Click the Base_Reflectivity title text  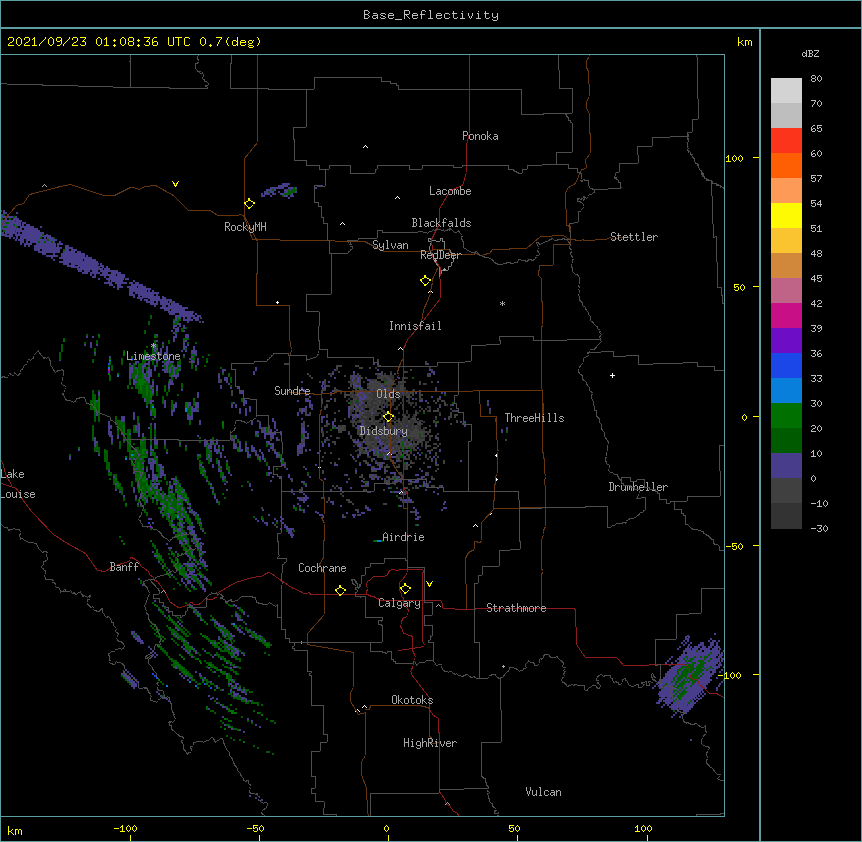(431, 15)
